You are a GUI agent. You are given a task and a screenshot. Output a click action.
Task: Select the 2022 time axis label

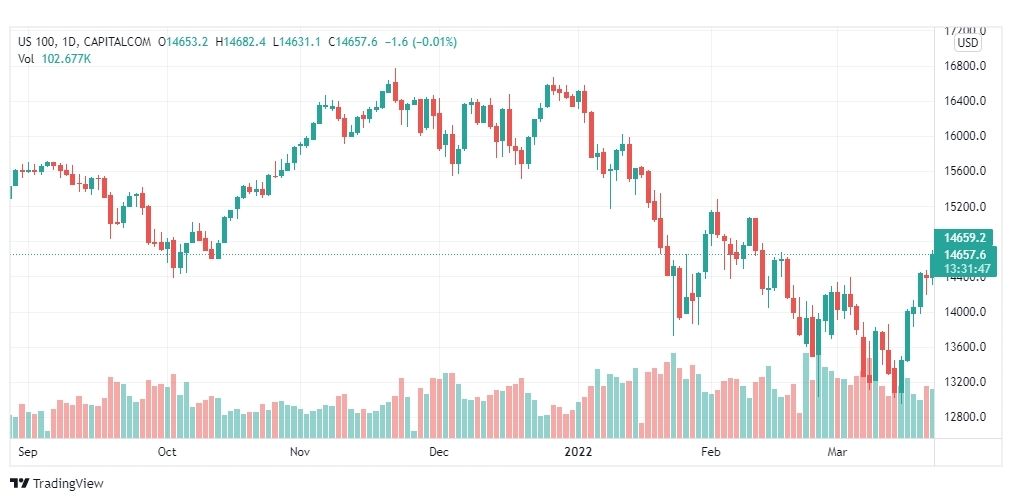click(578, 451)
